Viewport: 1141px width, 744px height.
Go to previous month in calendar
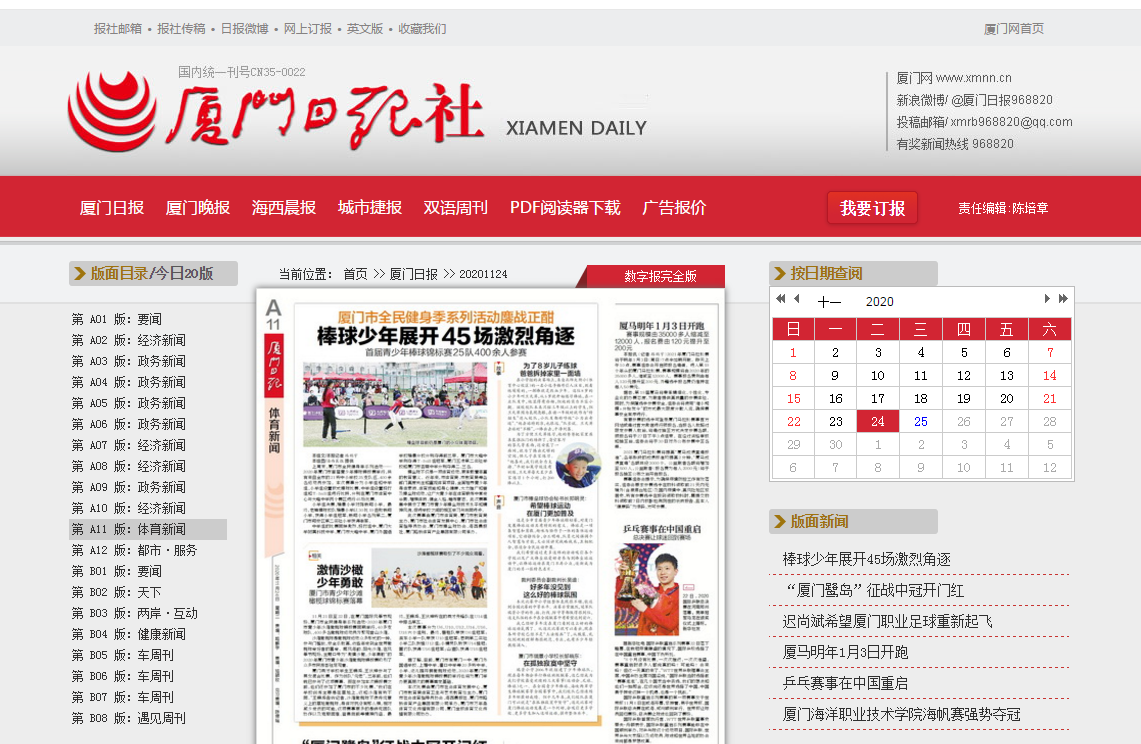(797, 299)
